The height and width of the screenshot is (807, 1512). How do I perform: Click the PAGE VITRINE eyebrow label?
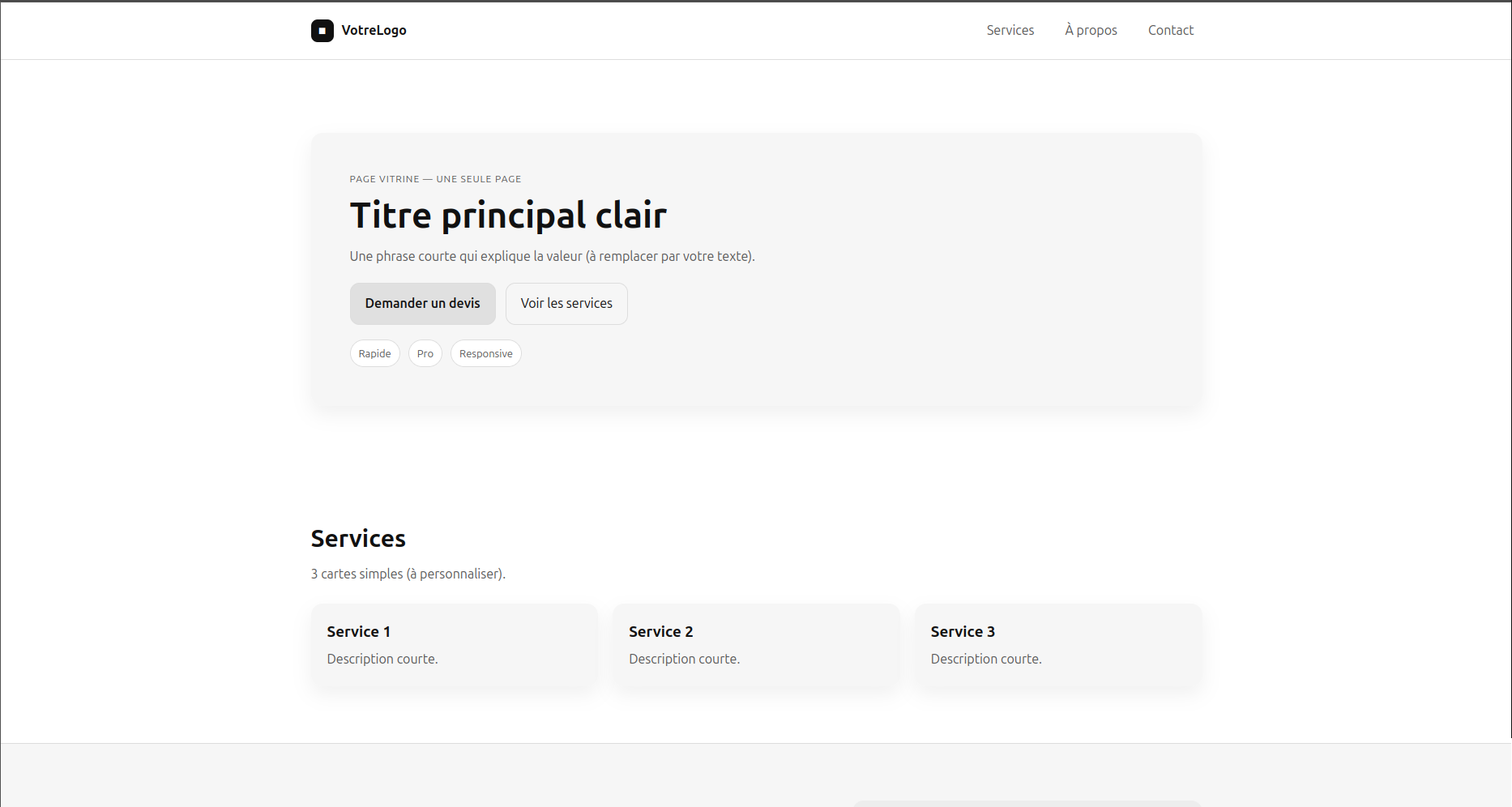435,178
